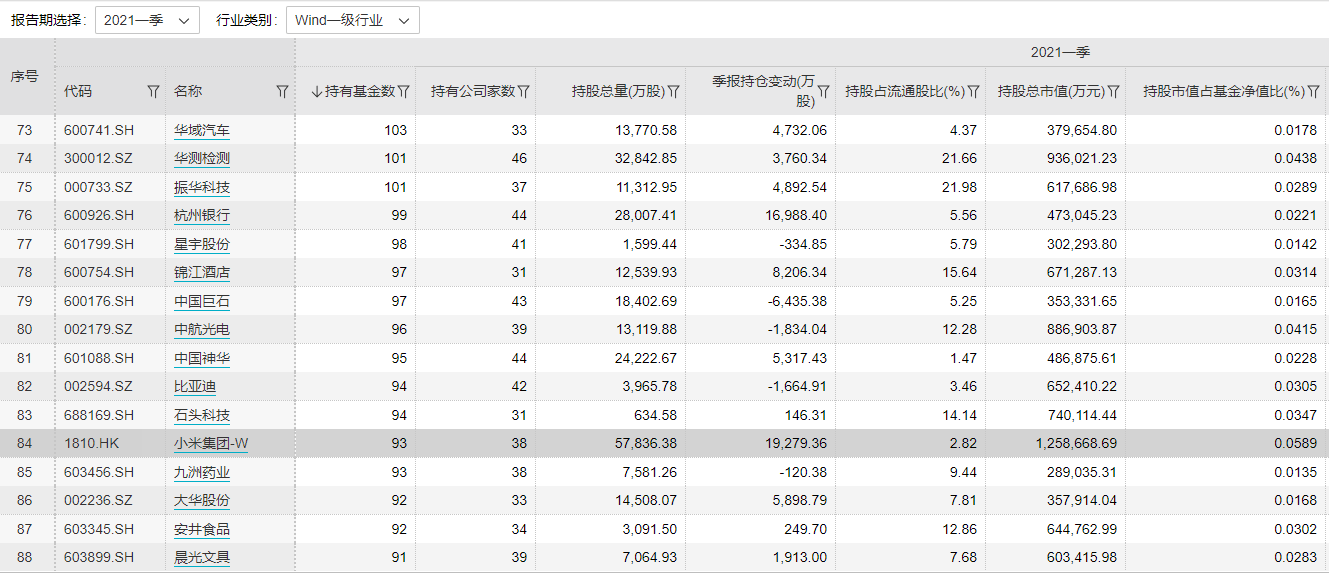Viewport: 1329px width, 573px height.
Task: Expand the 行业类别 Wind一级行业 dropdown
Action: pos(352,20)
